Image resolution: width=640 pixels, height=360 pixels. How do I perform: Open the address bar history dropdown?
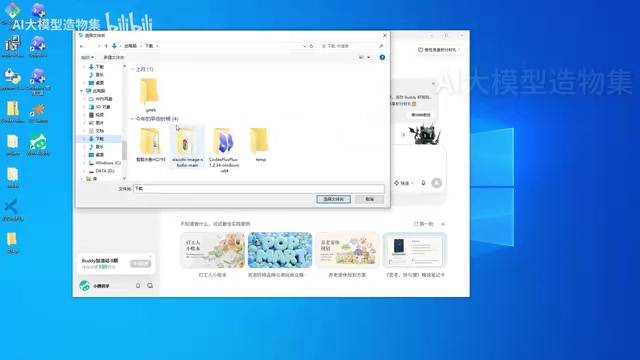[304, 46]
